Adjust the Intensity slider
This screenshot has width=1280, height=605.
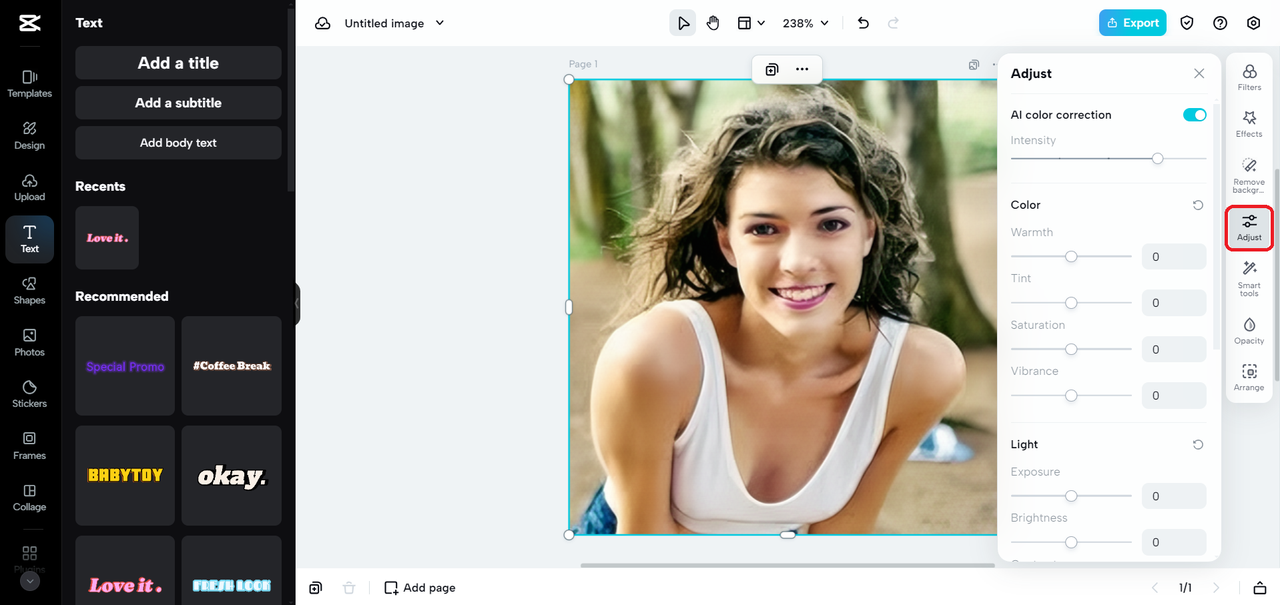coord(1108,158)
